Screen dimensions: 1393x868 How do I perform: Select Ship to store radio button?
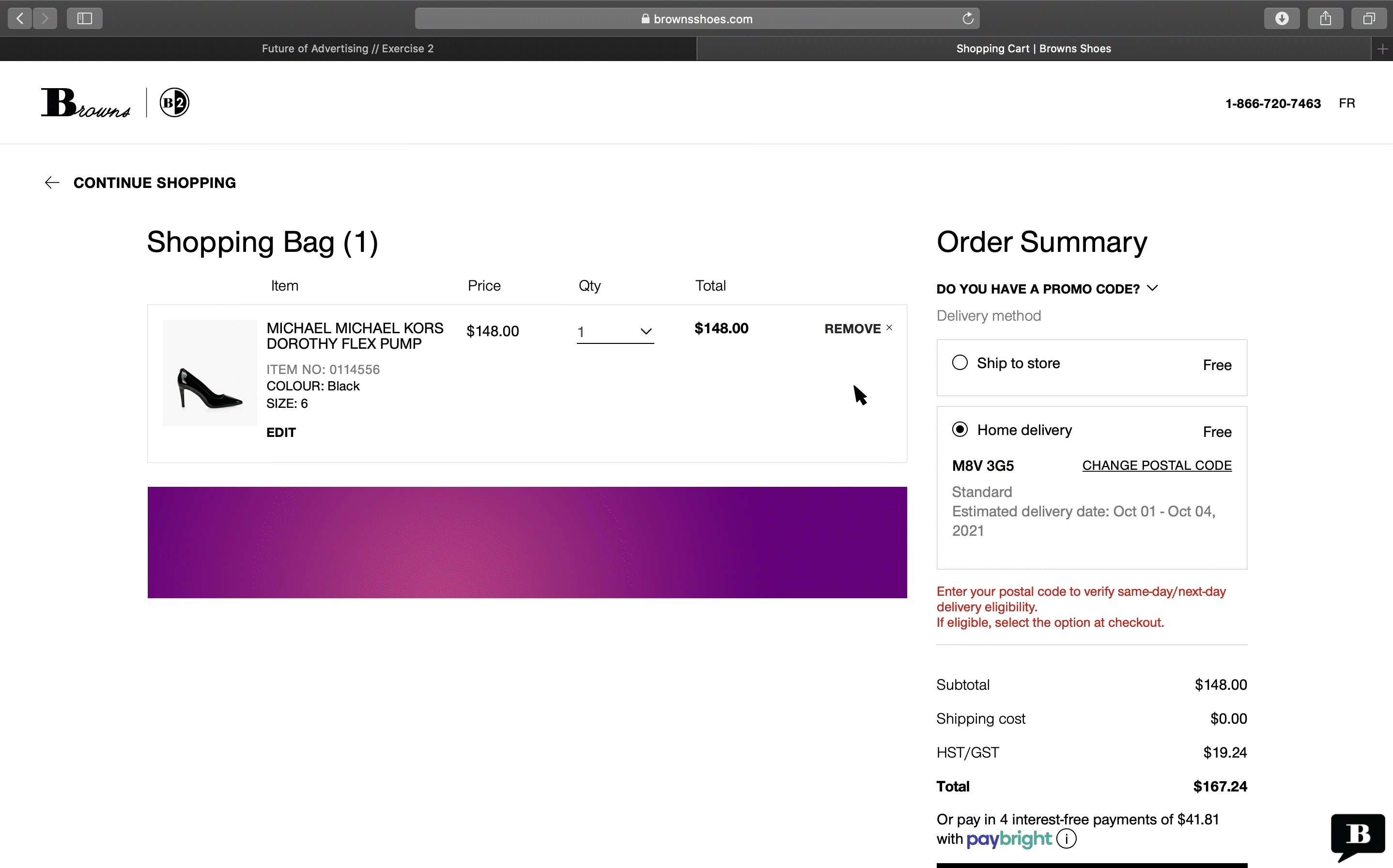tap(960, 363)
